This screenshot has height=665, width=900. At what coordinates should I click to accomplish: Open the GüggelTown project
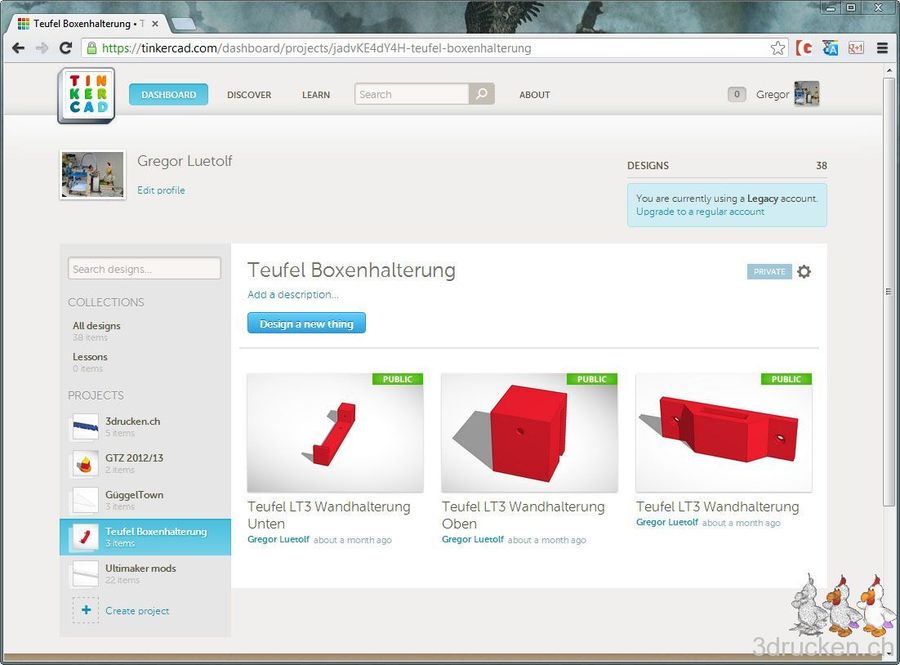(145, 500)
